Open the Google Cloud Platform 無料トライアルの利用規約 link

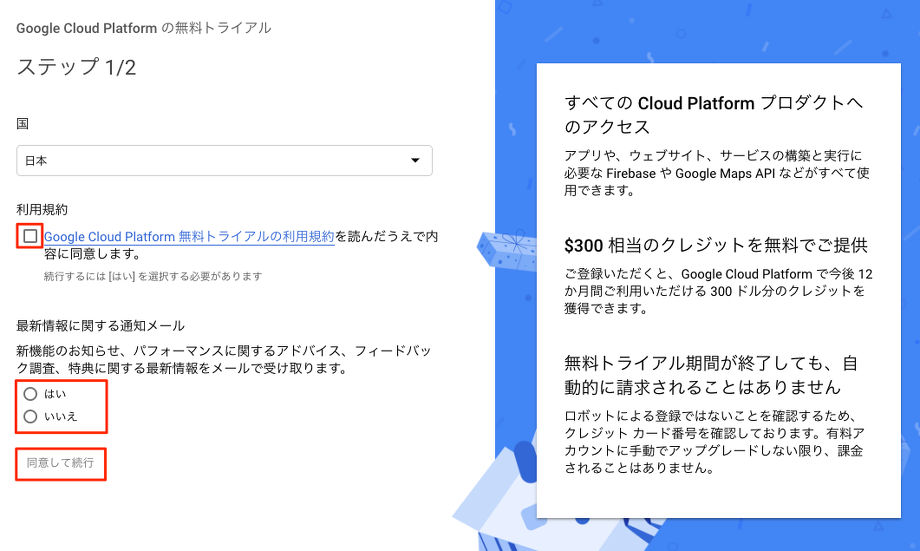(x=189, y=237)
